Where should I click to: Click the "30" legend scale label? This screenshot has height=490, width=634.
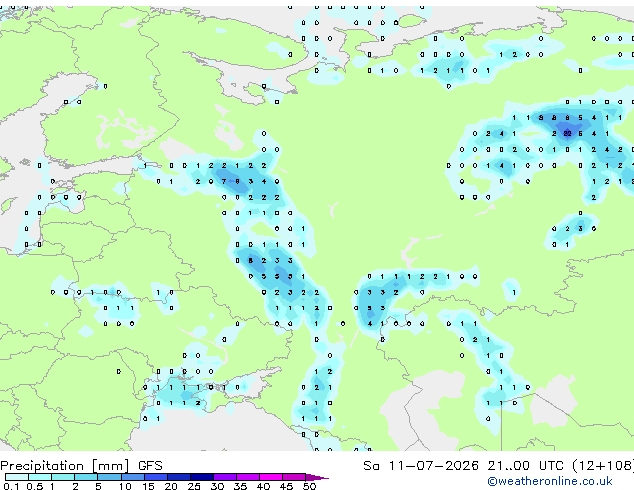point(217,486)
